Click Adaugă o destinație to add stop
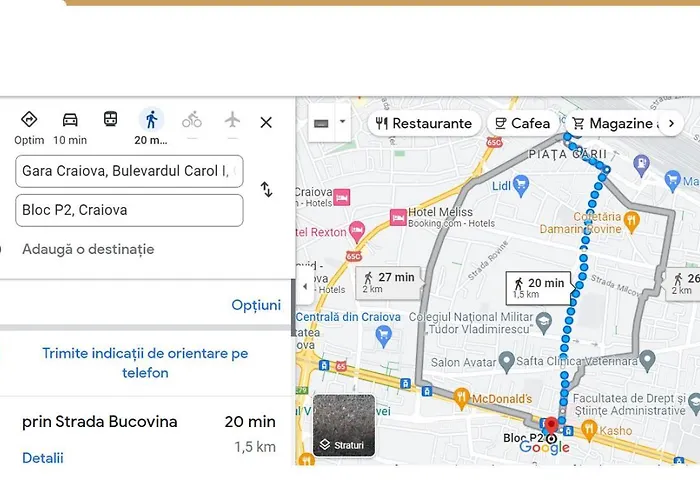Screen dimensions: 700x500 88,249
